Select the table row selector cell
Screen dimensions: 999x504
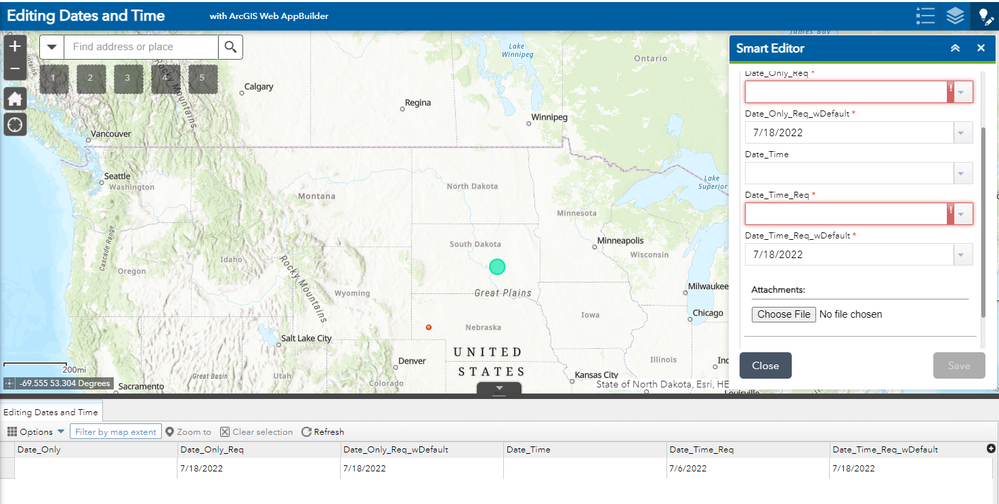pyautogui.click(x=7, y=468)
